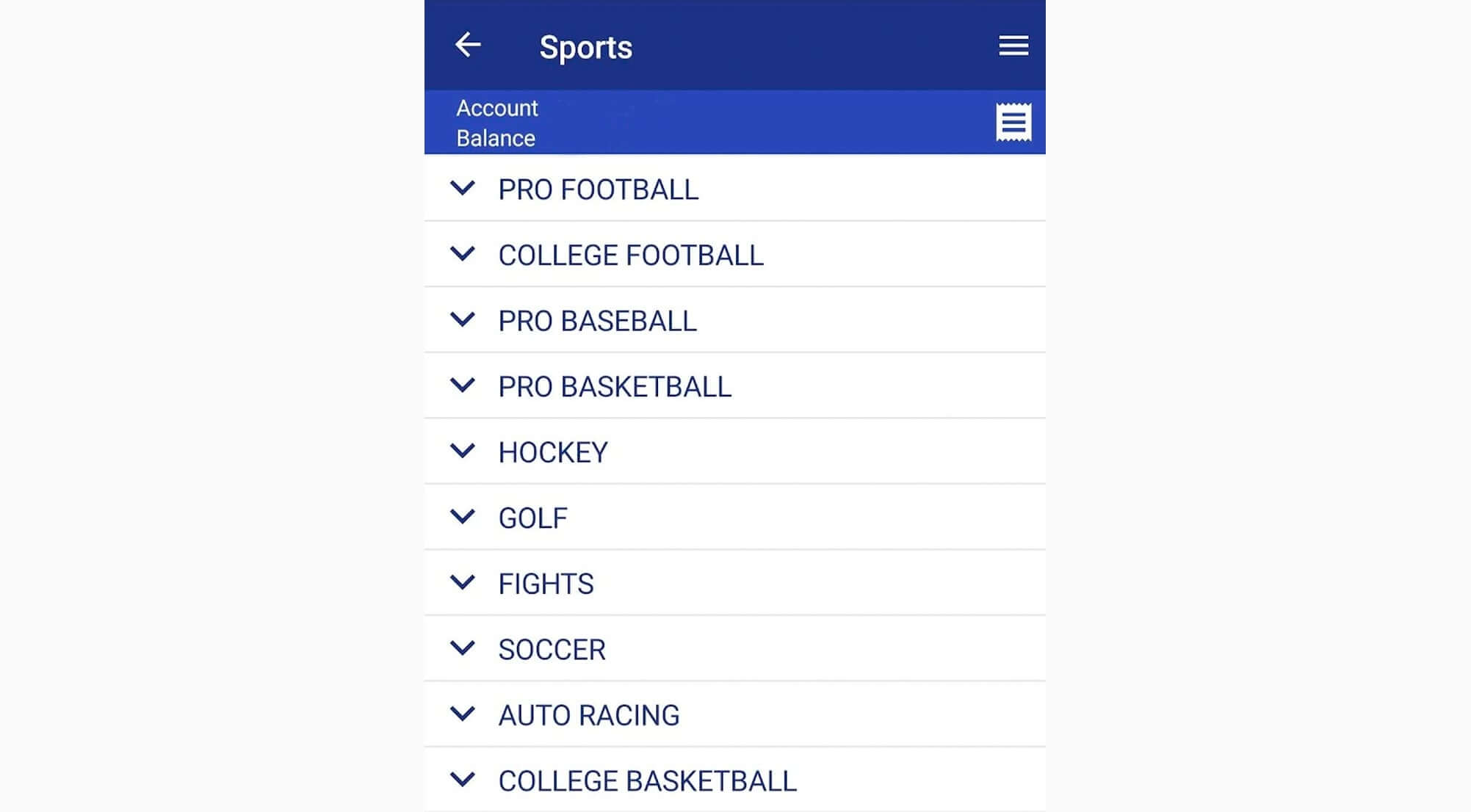
Task: Tap the back arrow in the header
Action: point(468,45)
